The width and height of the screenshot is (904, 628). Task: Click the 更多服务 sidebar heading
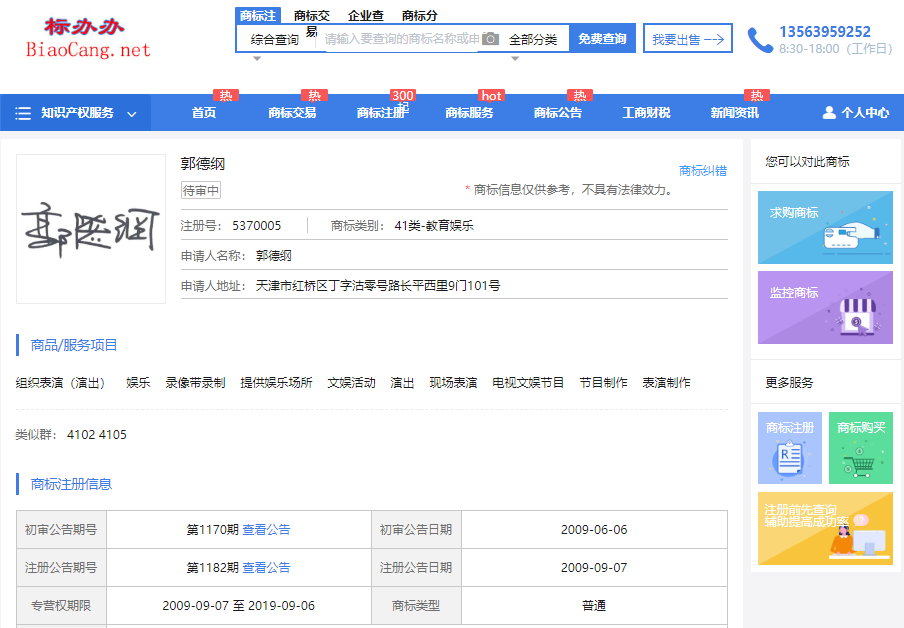coord(789,382)
